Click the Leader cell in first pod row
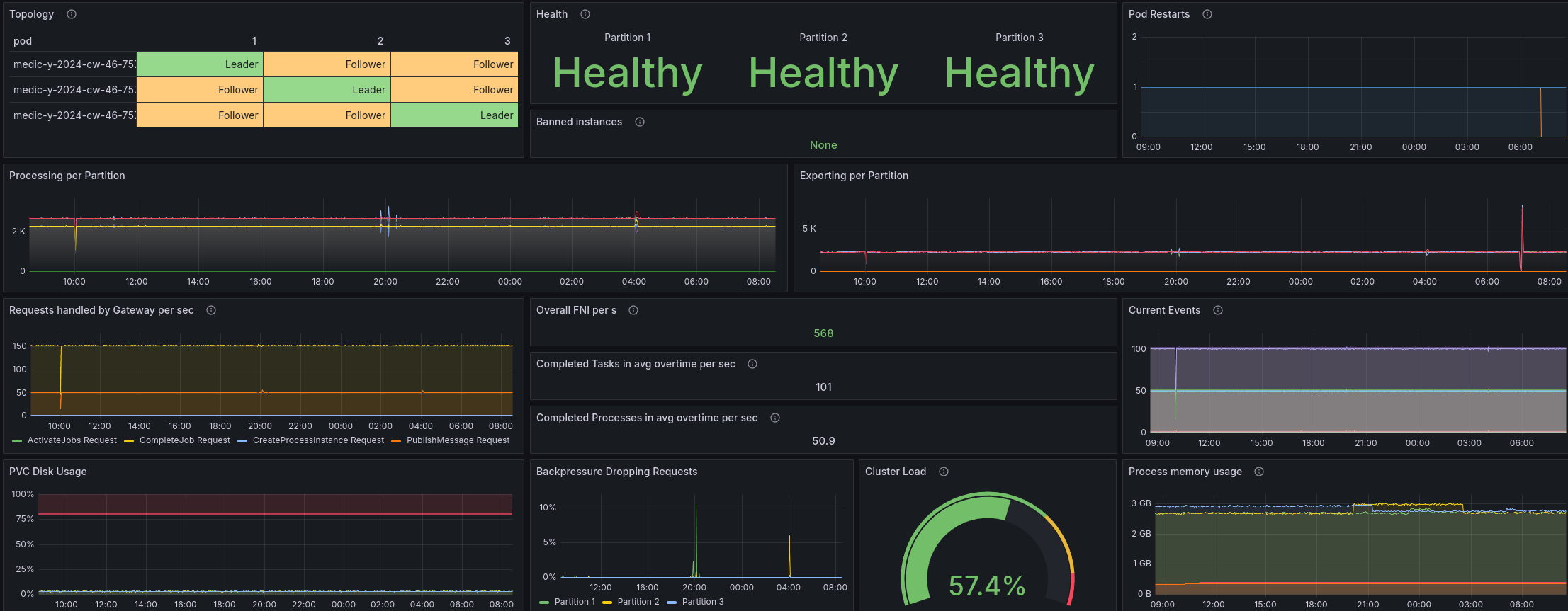This screenshot has height=611, width=1568. click(x=200, y=64)
